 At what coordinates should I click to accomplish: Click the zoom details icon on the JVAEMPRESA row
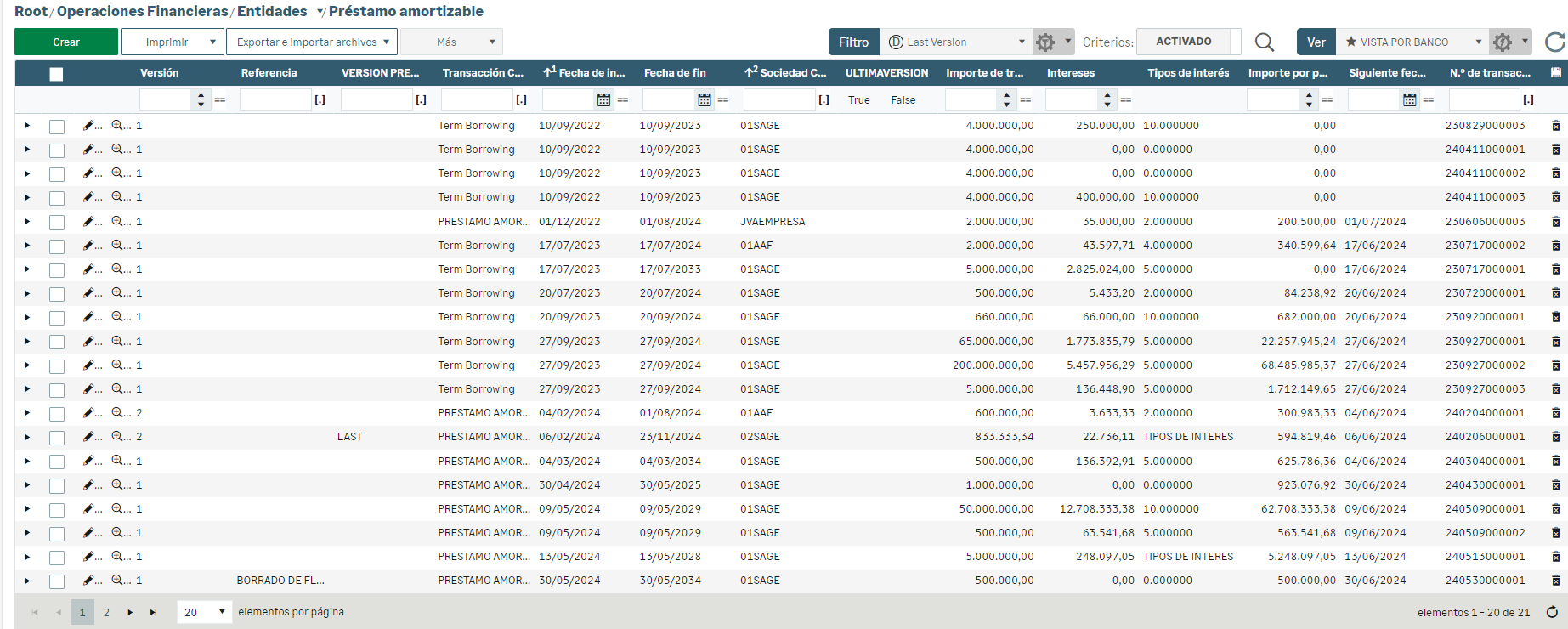coord(117,222)
